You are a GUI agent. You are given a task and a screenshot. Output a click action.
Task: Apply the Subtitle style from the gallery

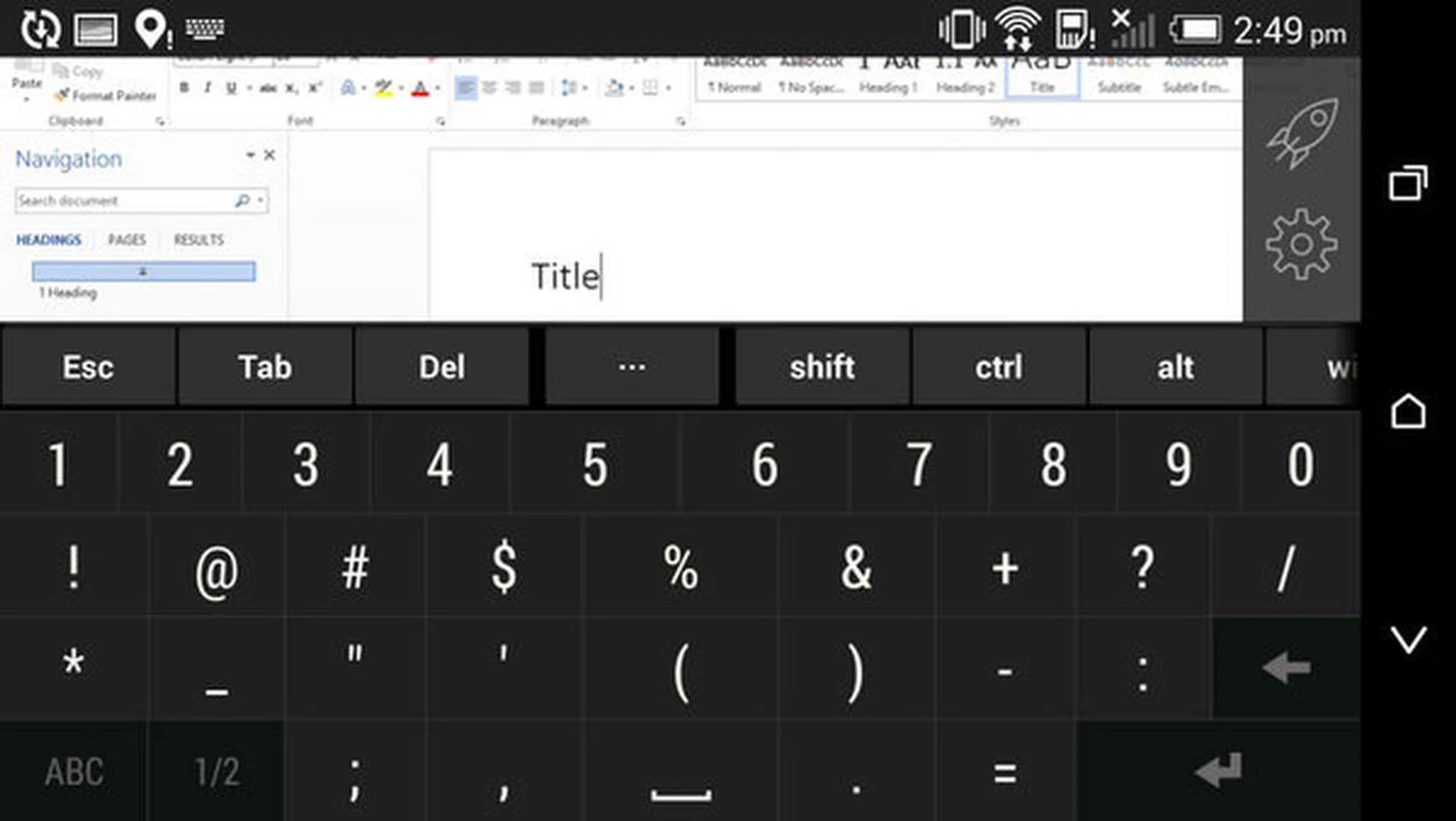pos(1120,76)
